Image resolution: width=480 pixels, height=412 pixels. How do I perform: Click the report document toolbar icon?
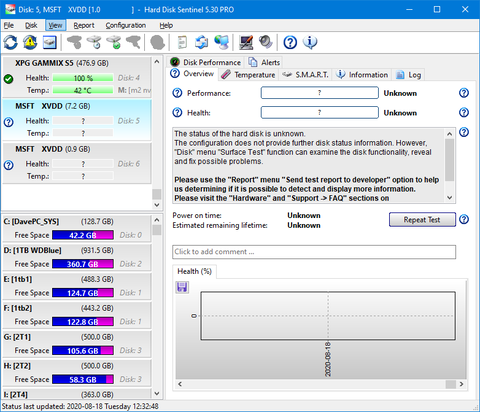pyautogui.click(x=182, y=42)
